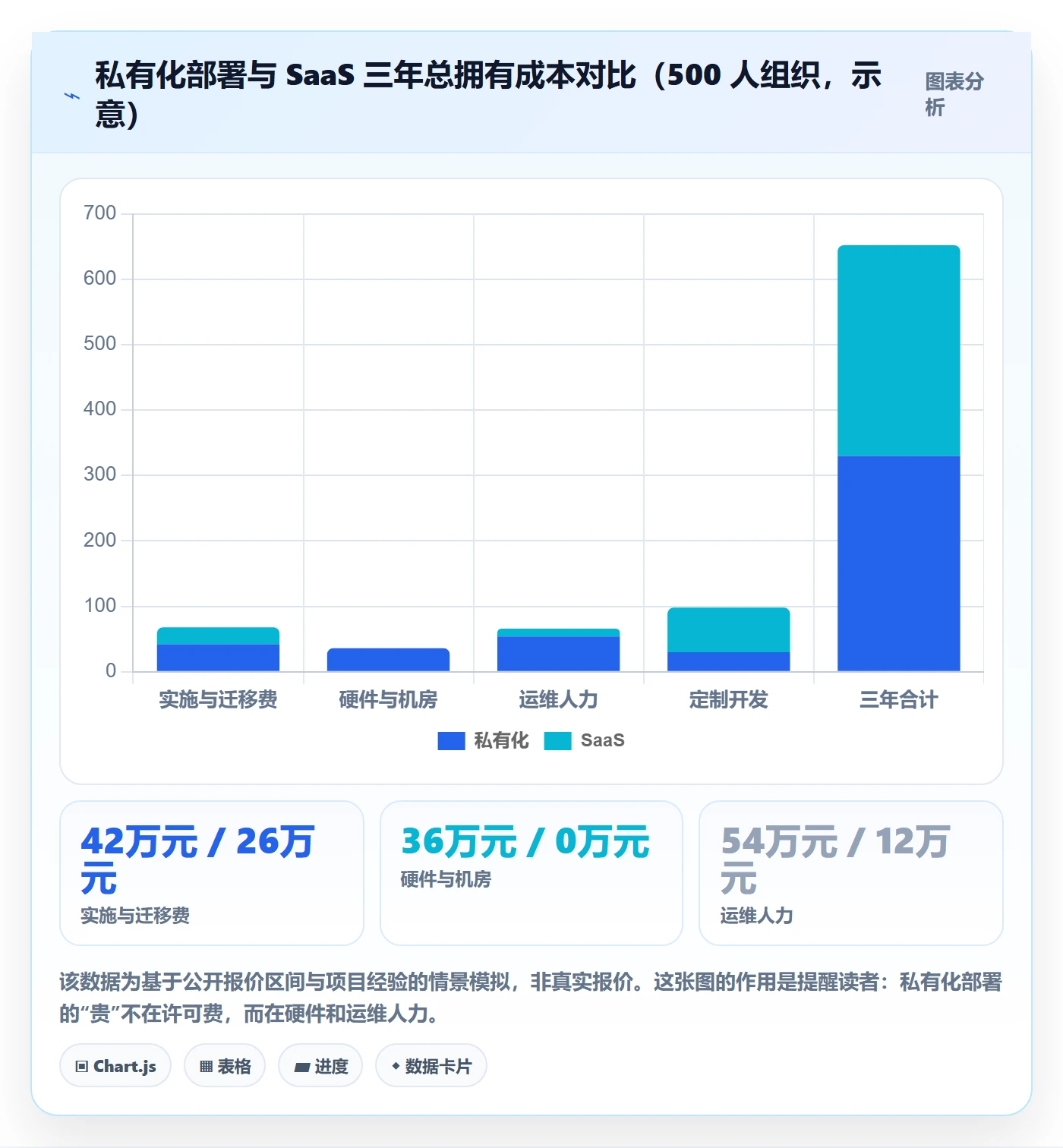Toggle the 私有化 legend item
1063x1148 pixels.
pos(483,740)
